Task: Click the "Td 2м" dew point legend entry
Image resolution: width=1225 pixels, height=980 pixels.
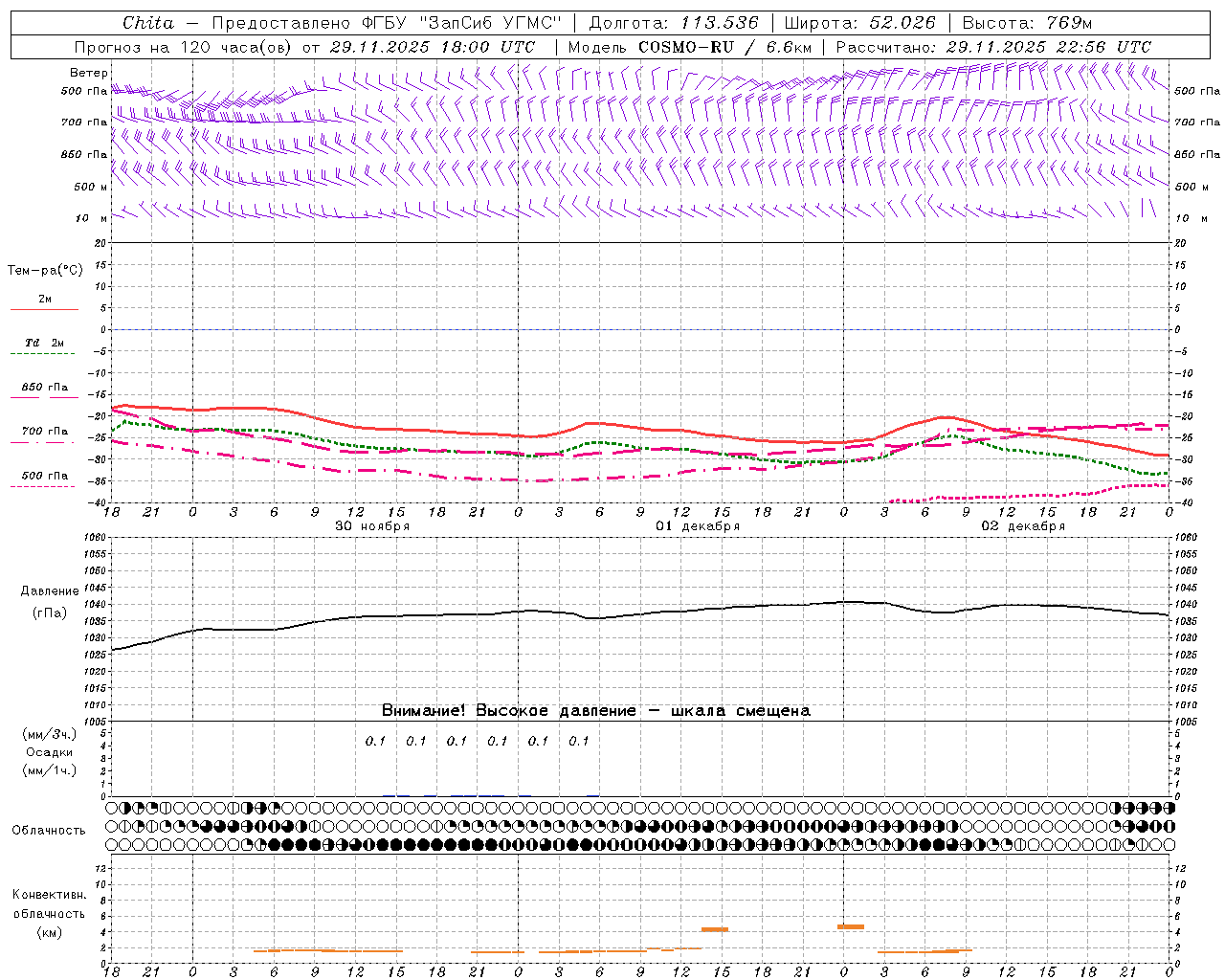Action: coord(45,343)
